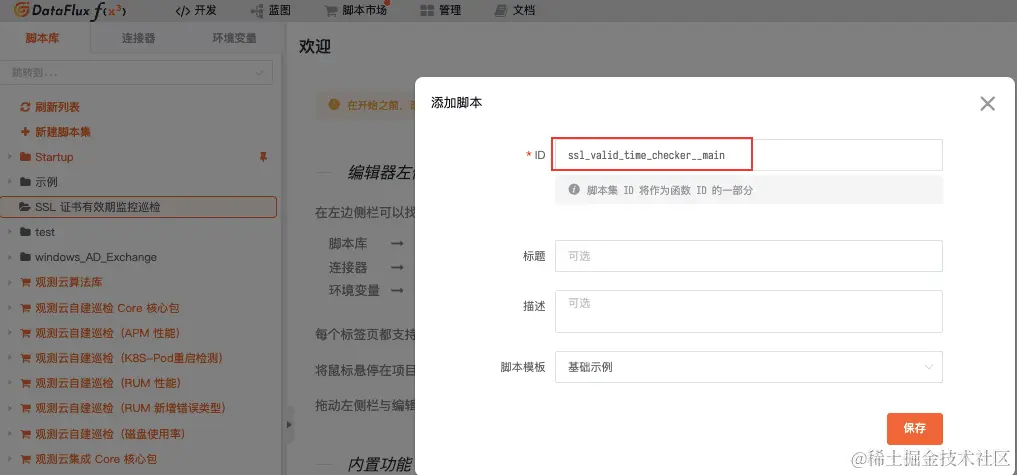Click the test folder icon

pyautogui.click(x=26, y=232)
